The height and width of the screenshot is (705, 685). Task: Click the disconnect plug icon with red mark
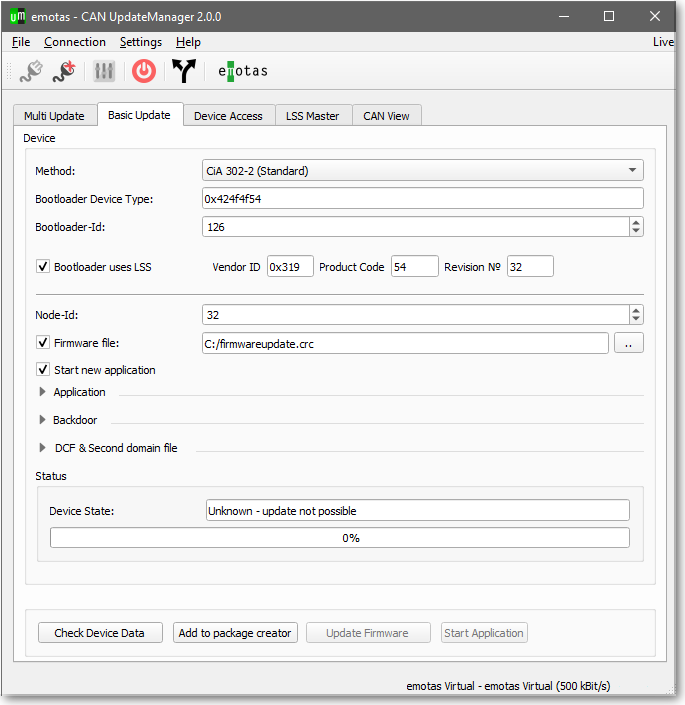(x=64, y=71)
